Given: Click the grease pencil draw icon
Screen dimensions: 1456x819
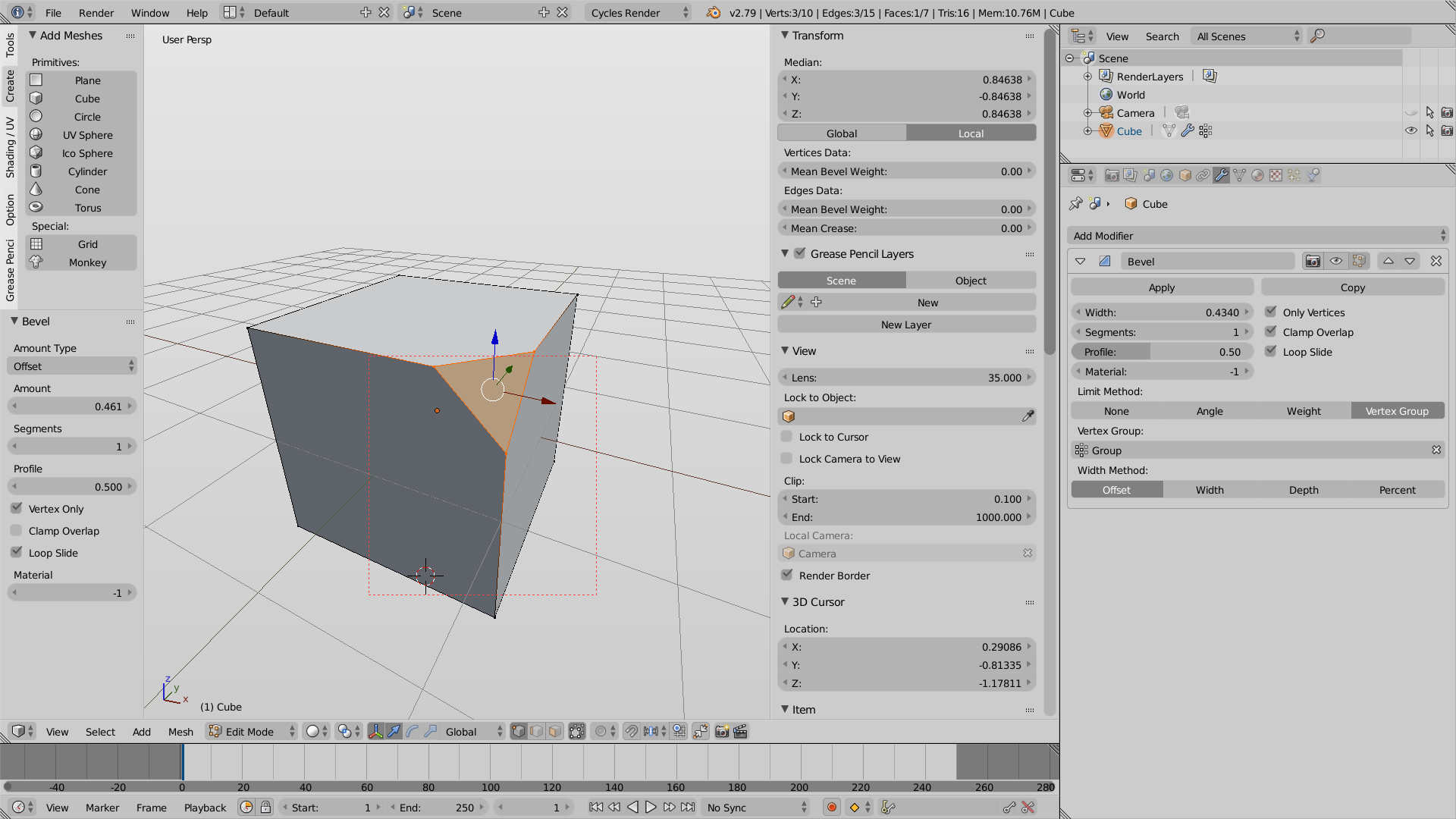Looking at the screenshot, I should pyautogui.click(x=788, y=302).
